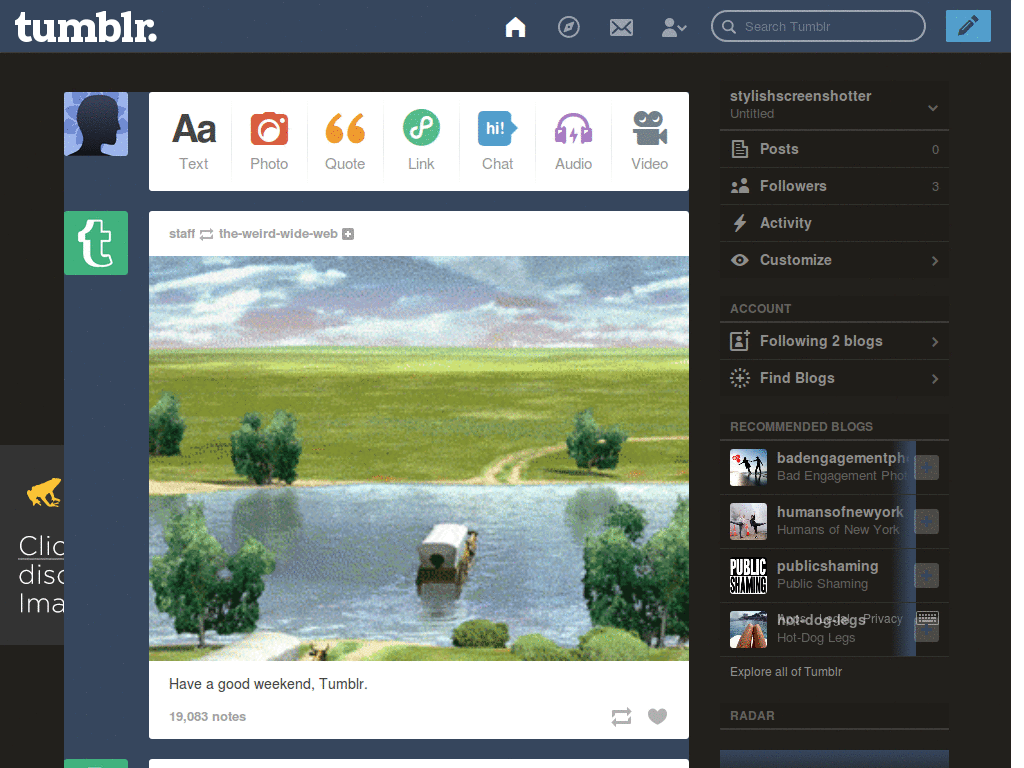Reblog the staff post
This screenshot has width=1024, height=768.
click(x=621, y=716)
